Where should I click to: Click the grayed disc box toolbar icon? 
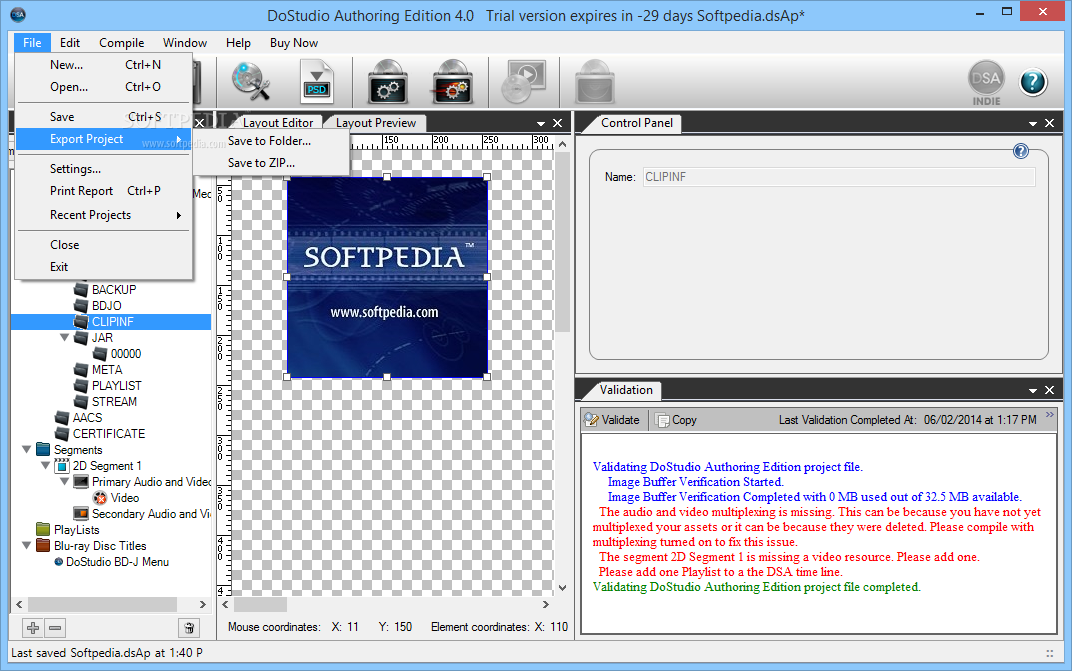(x=594, y=81)
